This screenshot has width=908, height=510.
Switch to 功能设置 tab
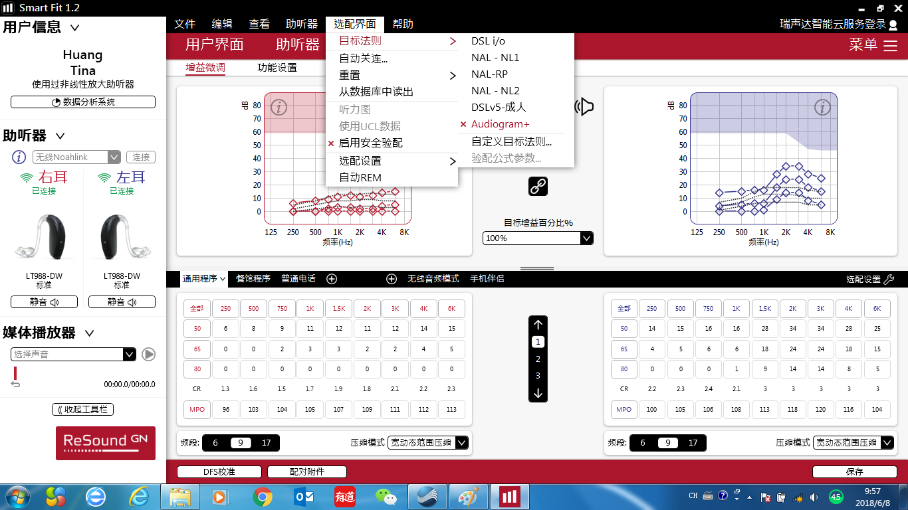tap(277, 68)
